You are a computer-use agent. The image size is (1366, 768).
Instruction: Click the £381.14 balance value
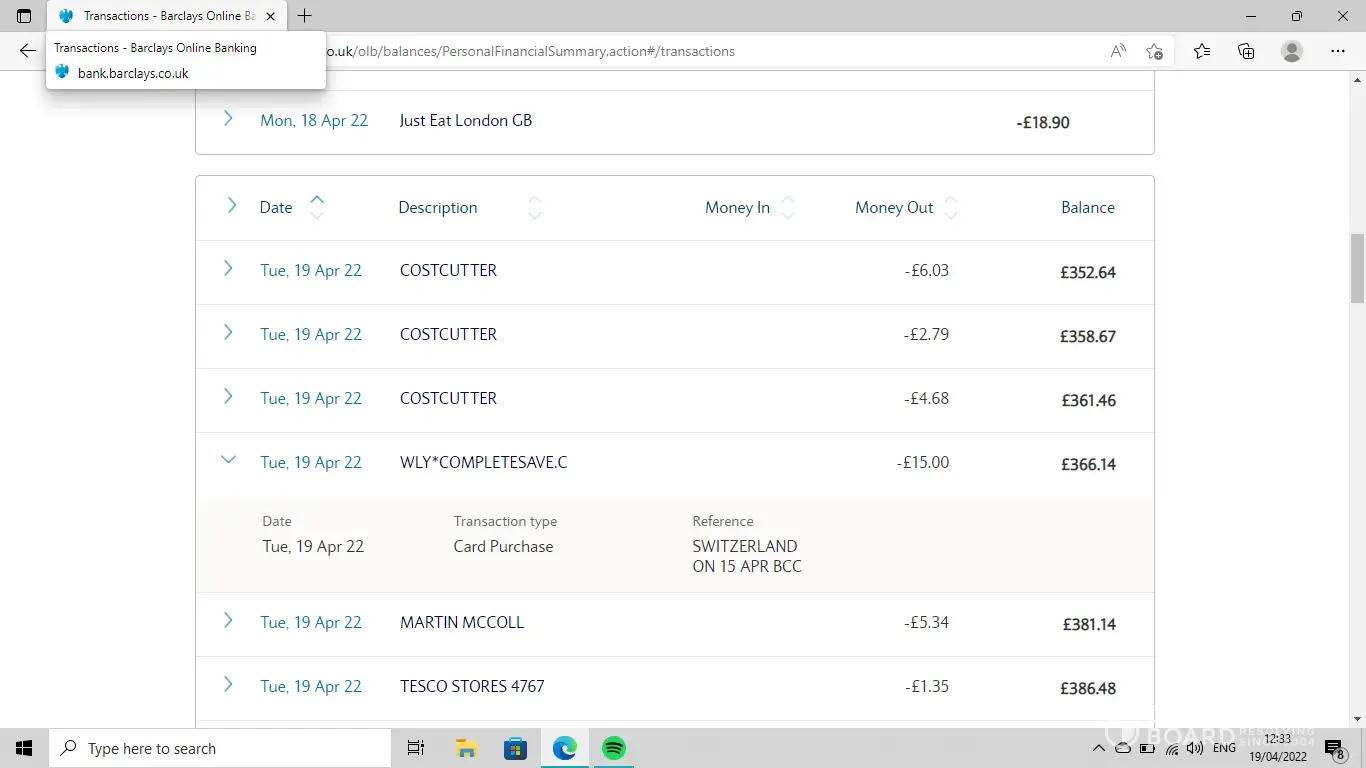point(1089,624)
